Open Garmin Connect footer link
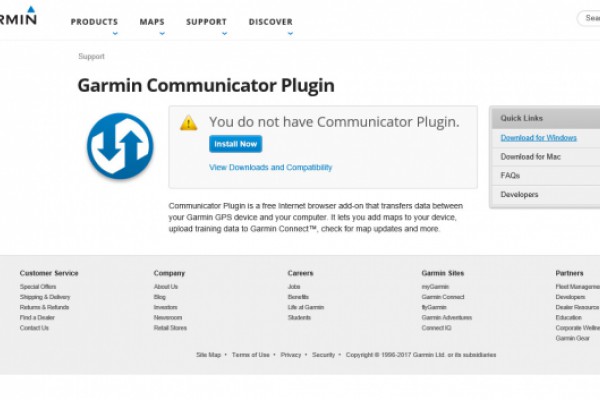 coord(443,297)
